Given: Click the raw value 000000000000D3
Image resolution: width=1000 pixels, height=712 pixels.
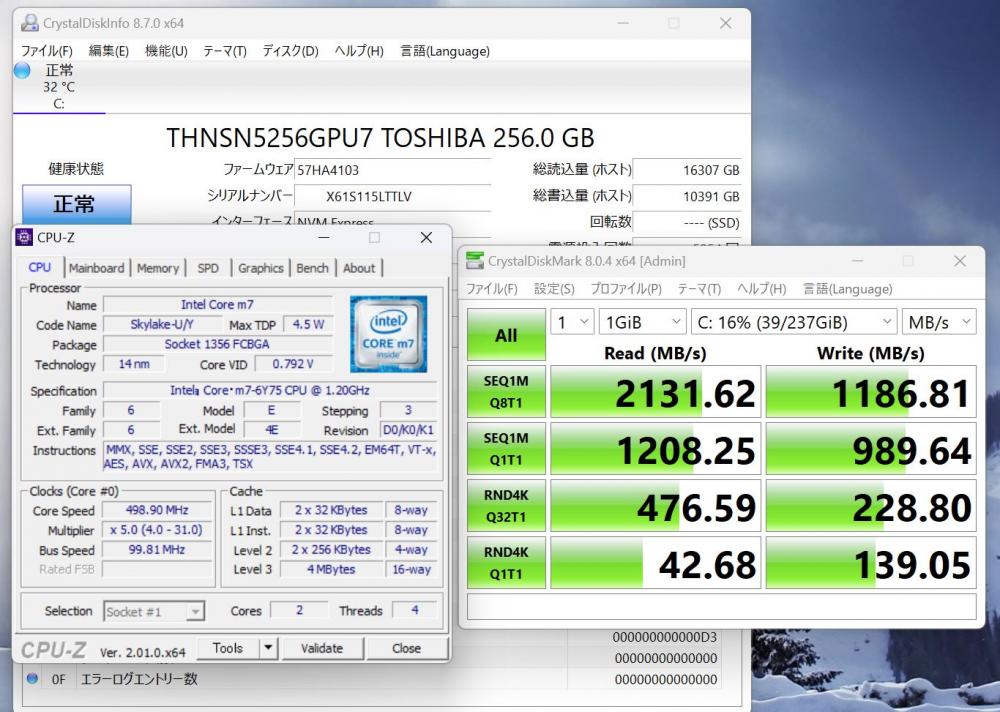Looking at the screenshot, I should [x=665, y=637].
